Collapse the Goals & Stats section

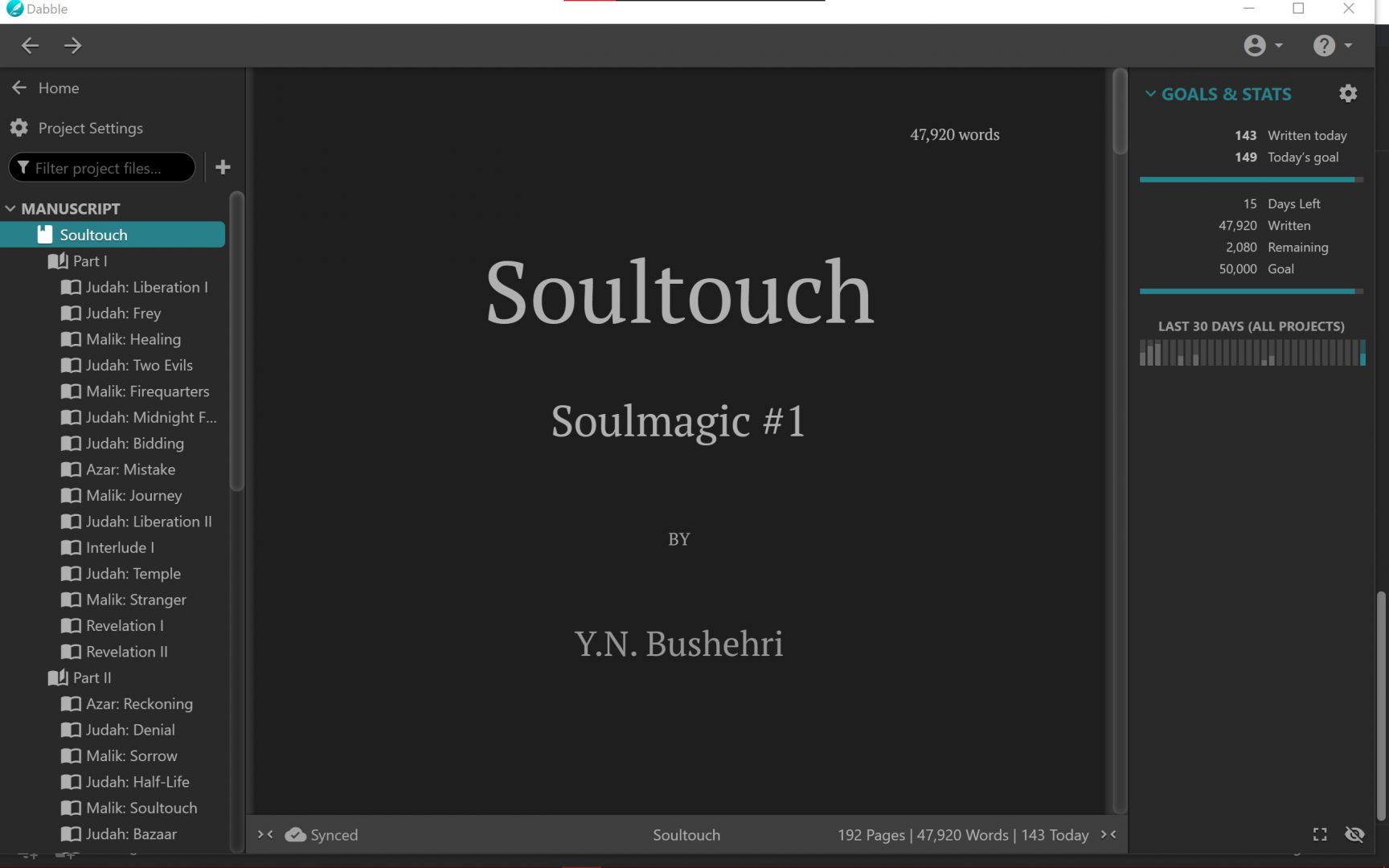coord(1150,94)
